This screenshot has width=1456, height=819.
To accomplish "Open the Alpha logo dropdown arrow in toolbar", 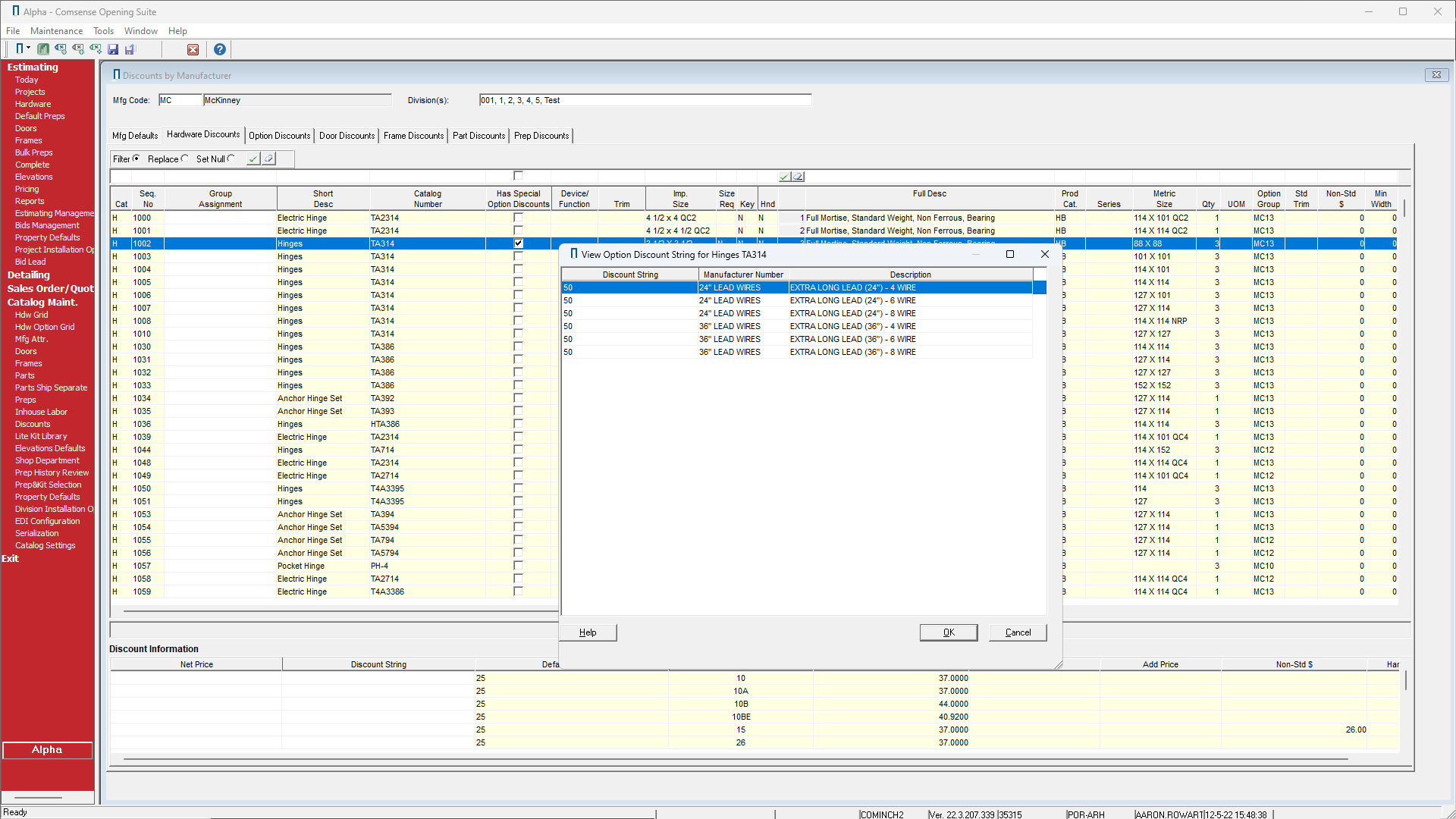I will (28, 49).
